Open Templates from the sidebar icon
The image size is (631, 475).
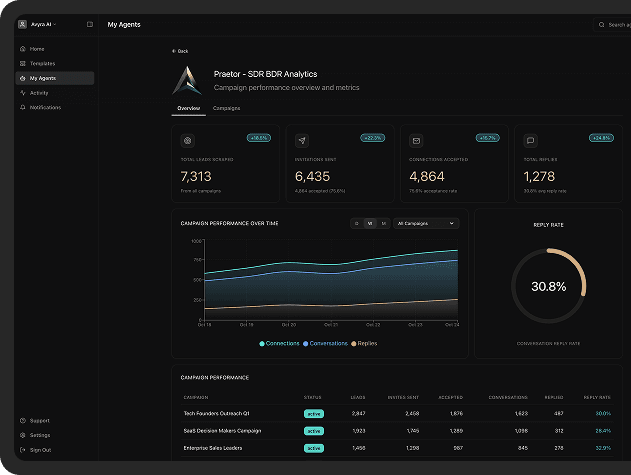click(22, 63)
